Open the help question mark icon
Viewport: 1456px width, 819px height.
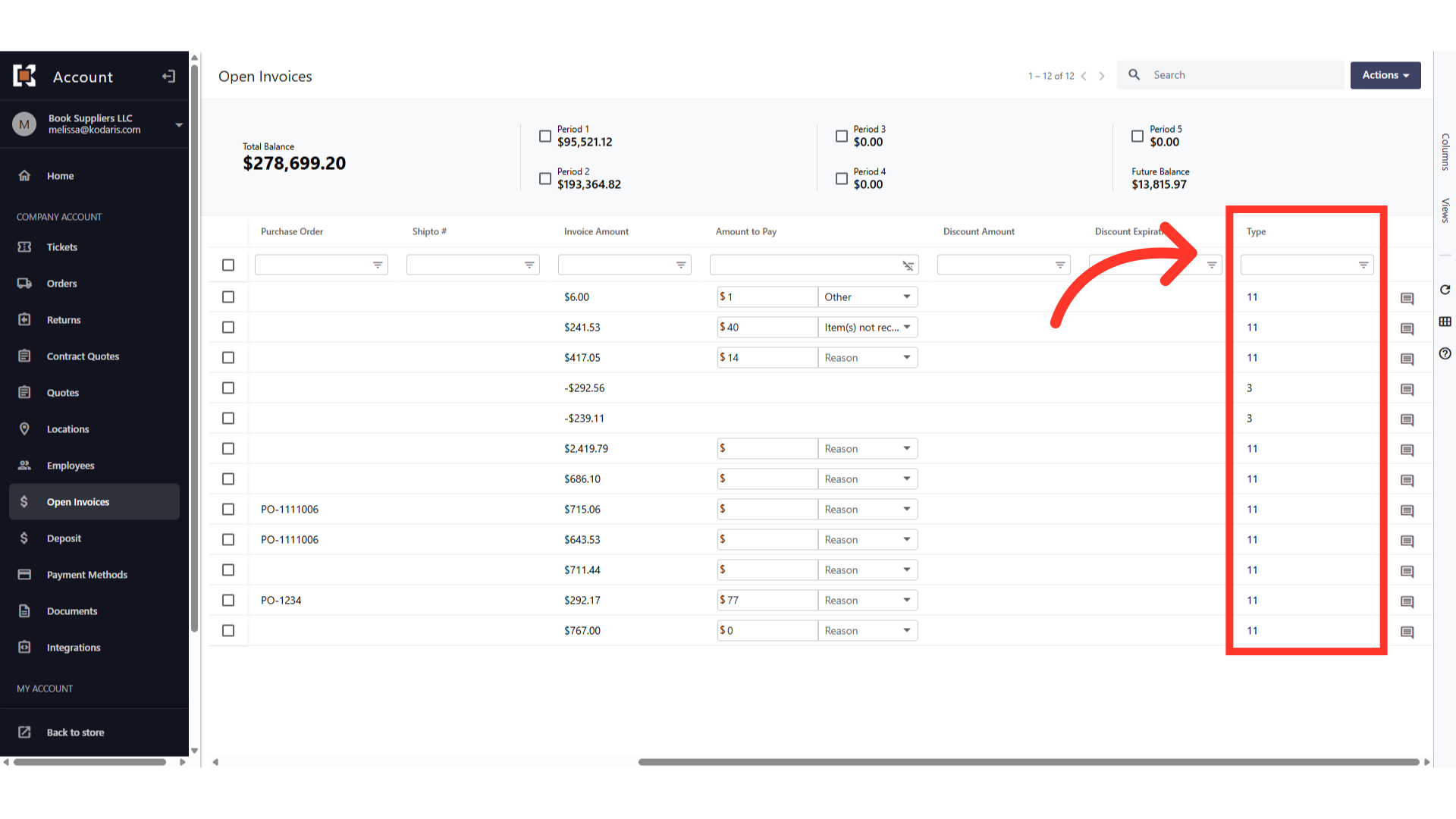1445,353
